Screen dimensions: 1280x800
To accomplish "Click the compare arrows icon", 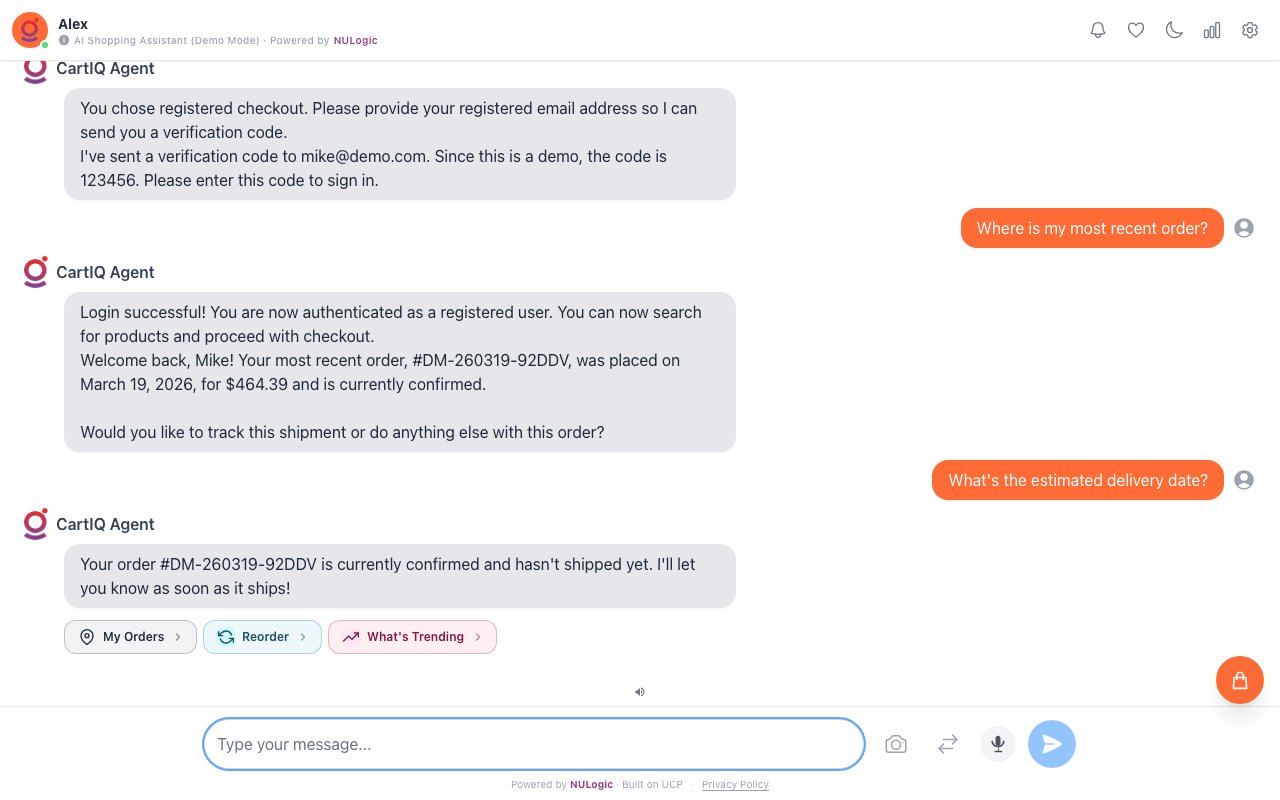I will pos(947,744).
